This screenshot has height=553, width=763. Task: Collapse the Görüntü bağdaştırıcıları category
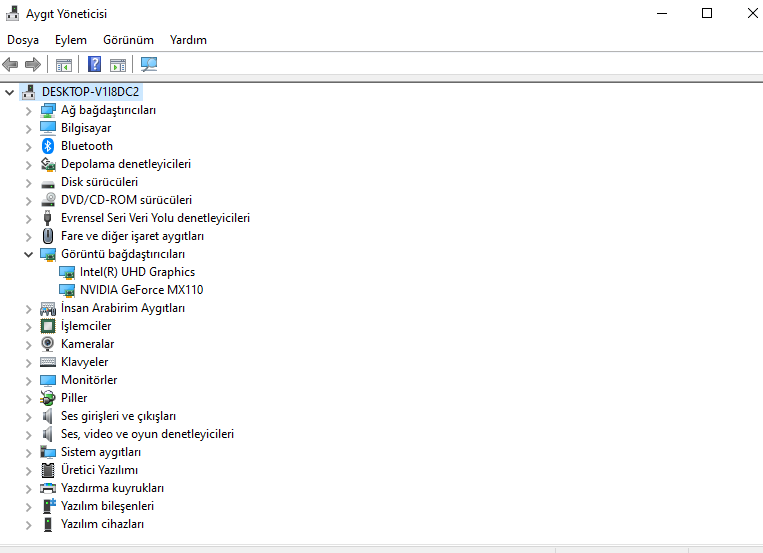click(29, 254)
